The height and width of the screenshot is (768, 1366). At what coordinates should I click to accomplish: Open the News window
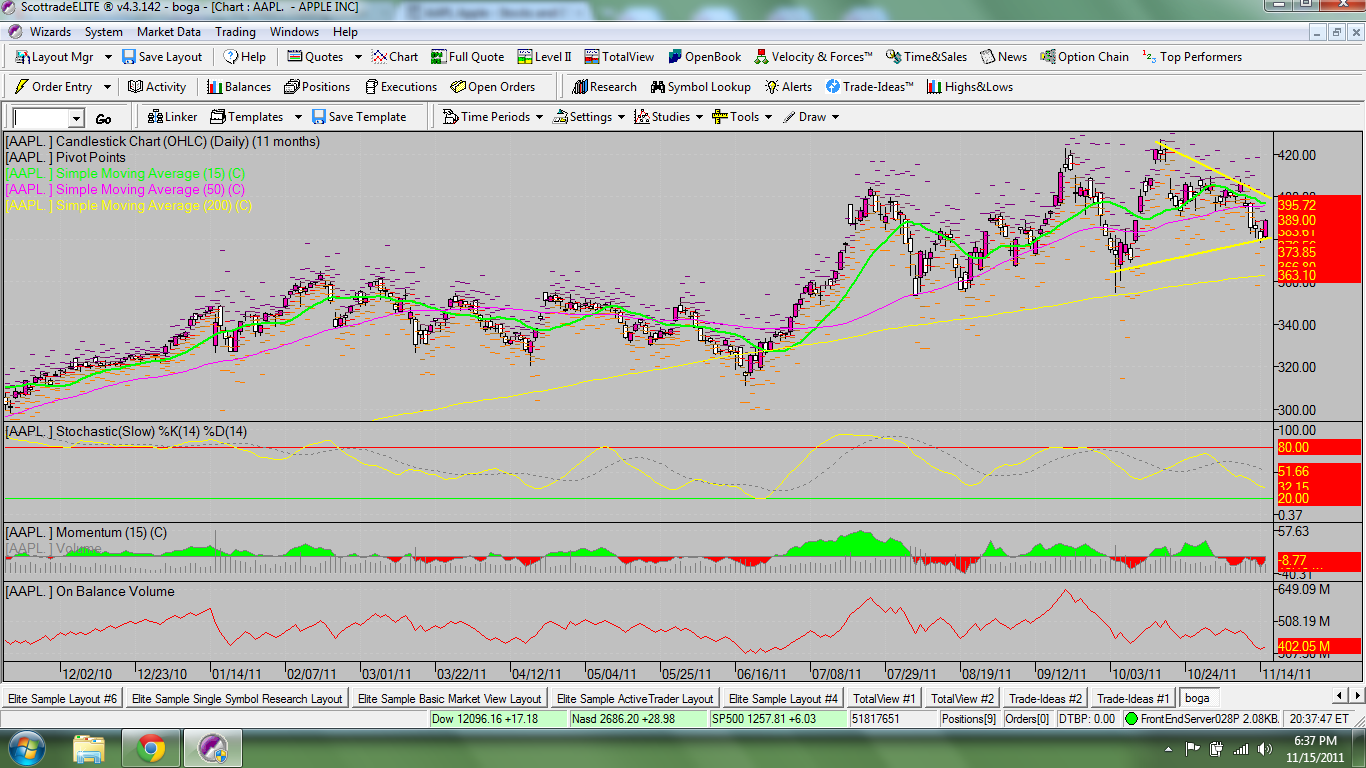1004,57
